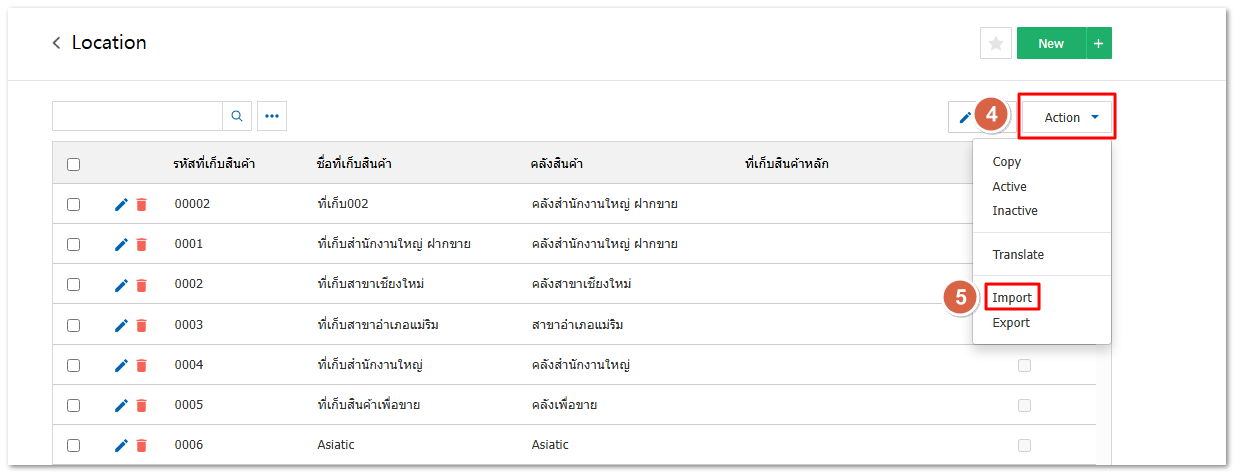1234x473 pixels.
Task: Click the green New button
Action: [1051, 43]
